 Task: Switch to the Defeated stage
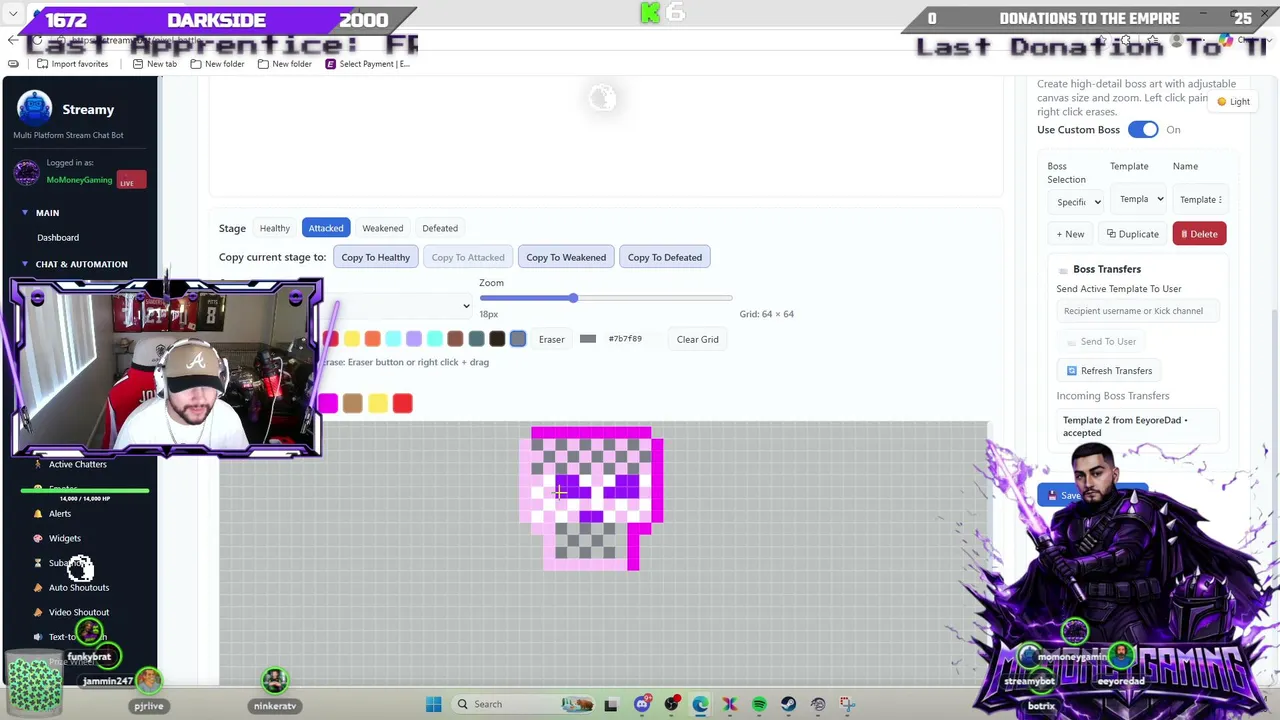point(440,228)
